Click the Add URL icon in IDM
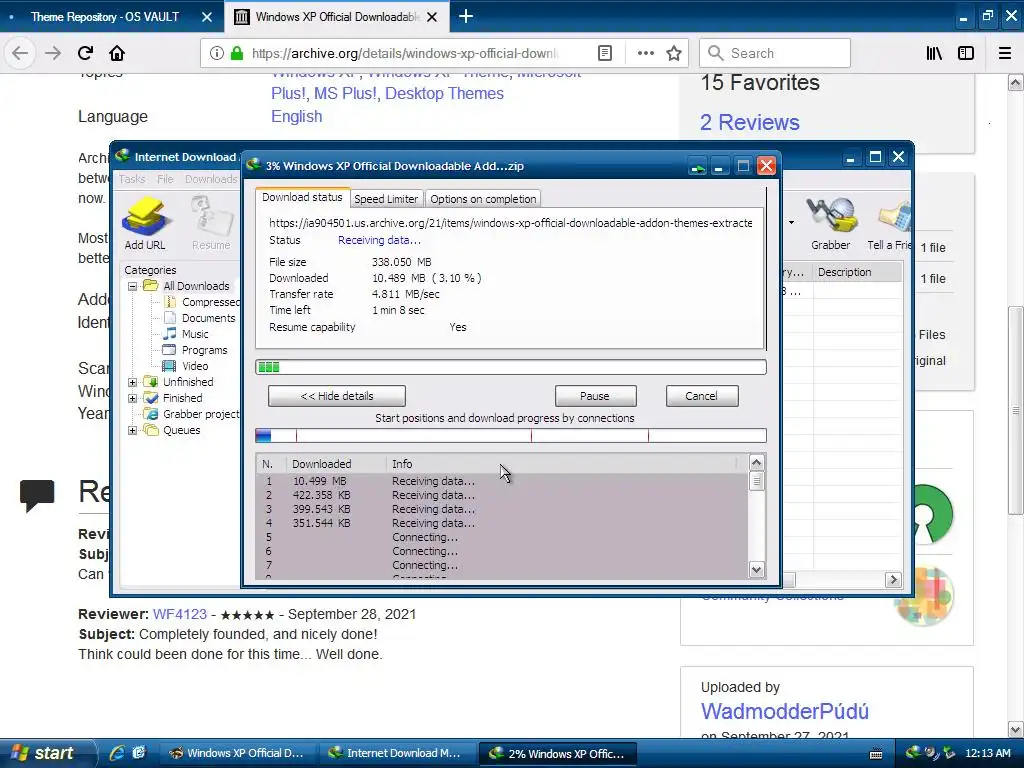The image size is (1024, 768). pos(145,224)
